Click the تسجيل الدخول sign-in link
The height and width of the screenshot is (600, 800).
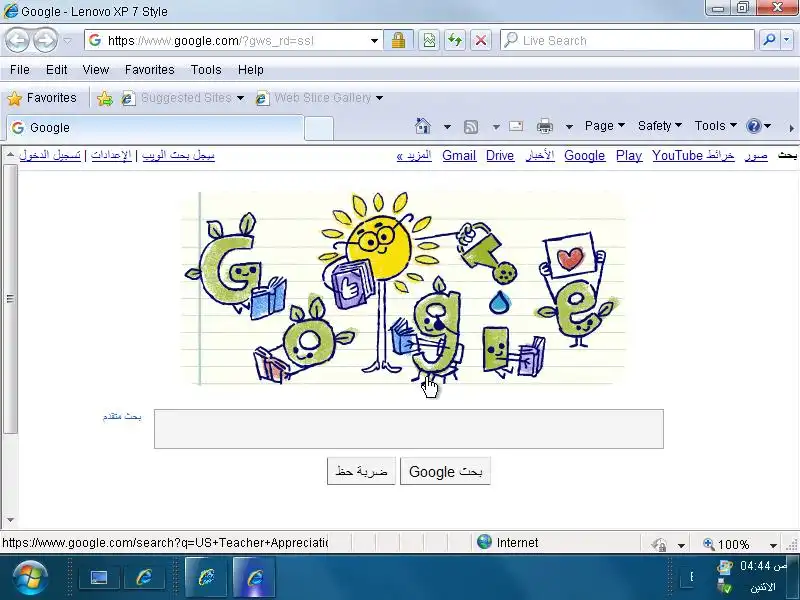(x=50, y=155)
